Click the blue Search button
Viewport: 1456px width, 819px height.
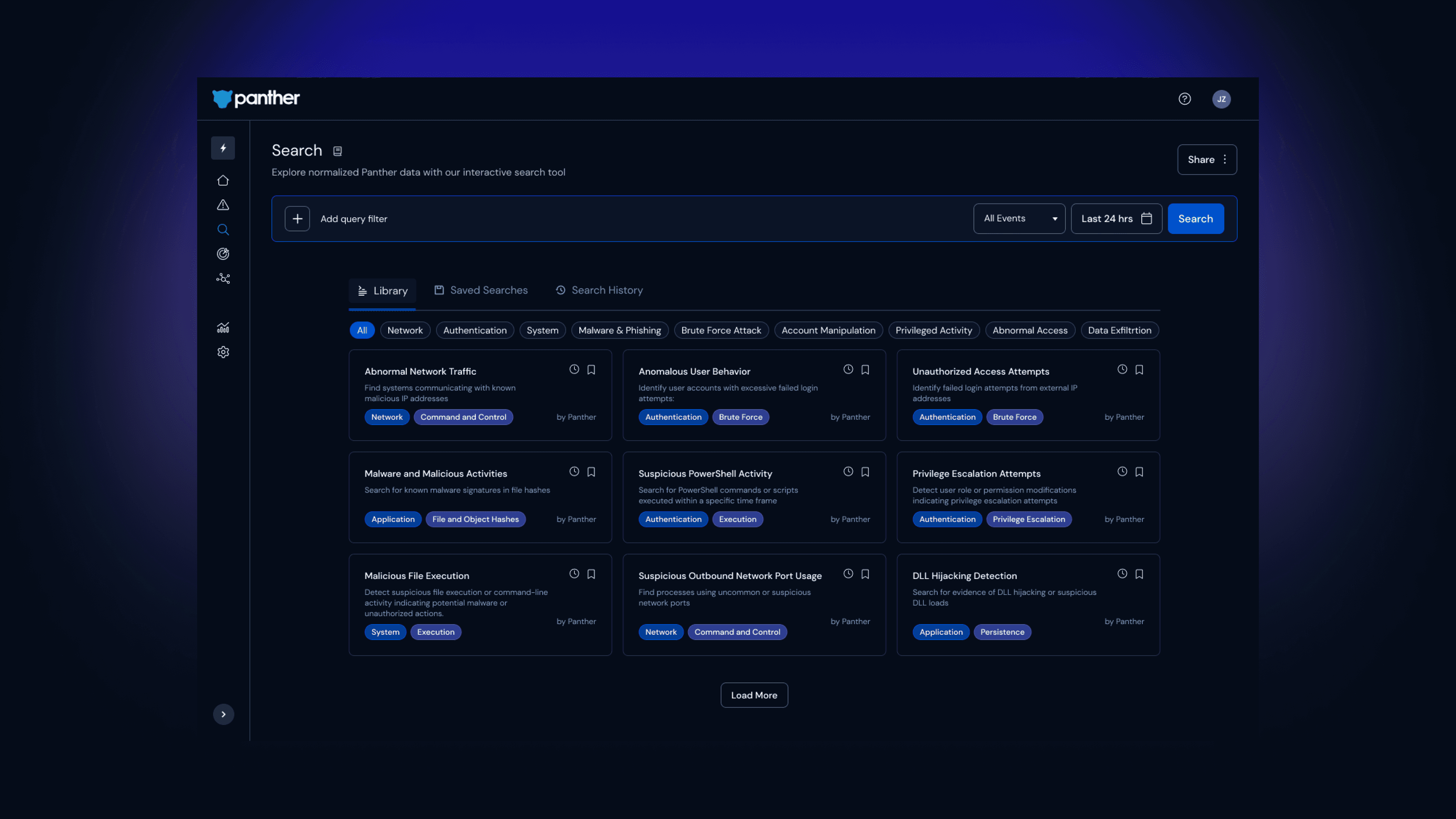(1195, 219)
